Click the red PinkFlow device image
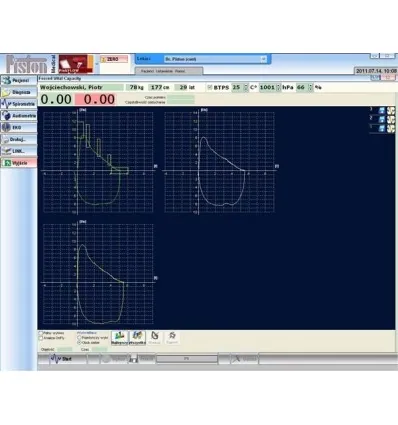This screenshot has width=398, height=425. (76, 64)
